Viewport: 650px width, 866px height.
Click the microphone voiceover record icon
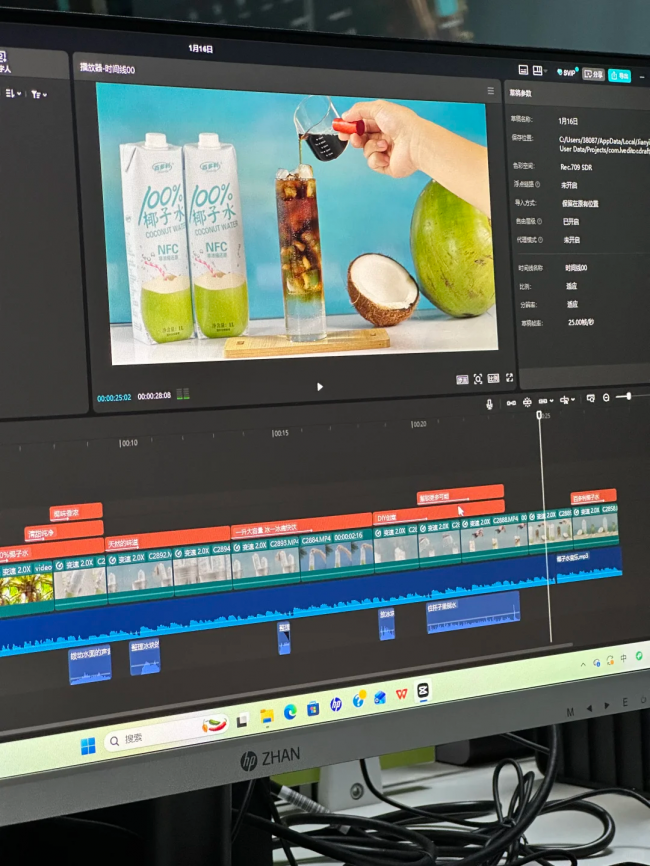pyautogui.click(x=489, y=404)
